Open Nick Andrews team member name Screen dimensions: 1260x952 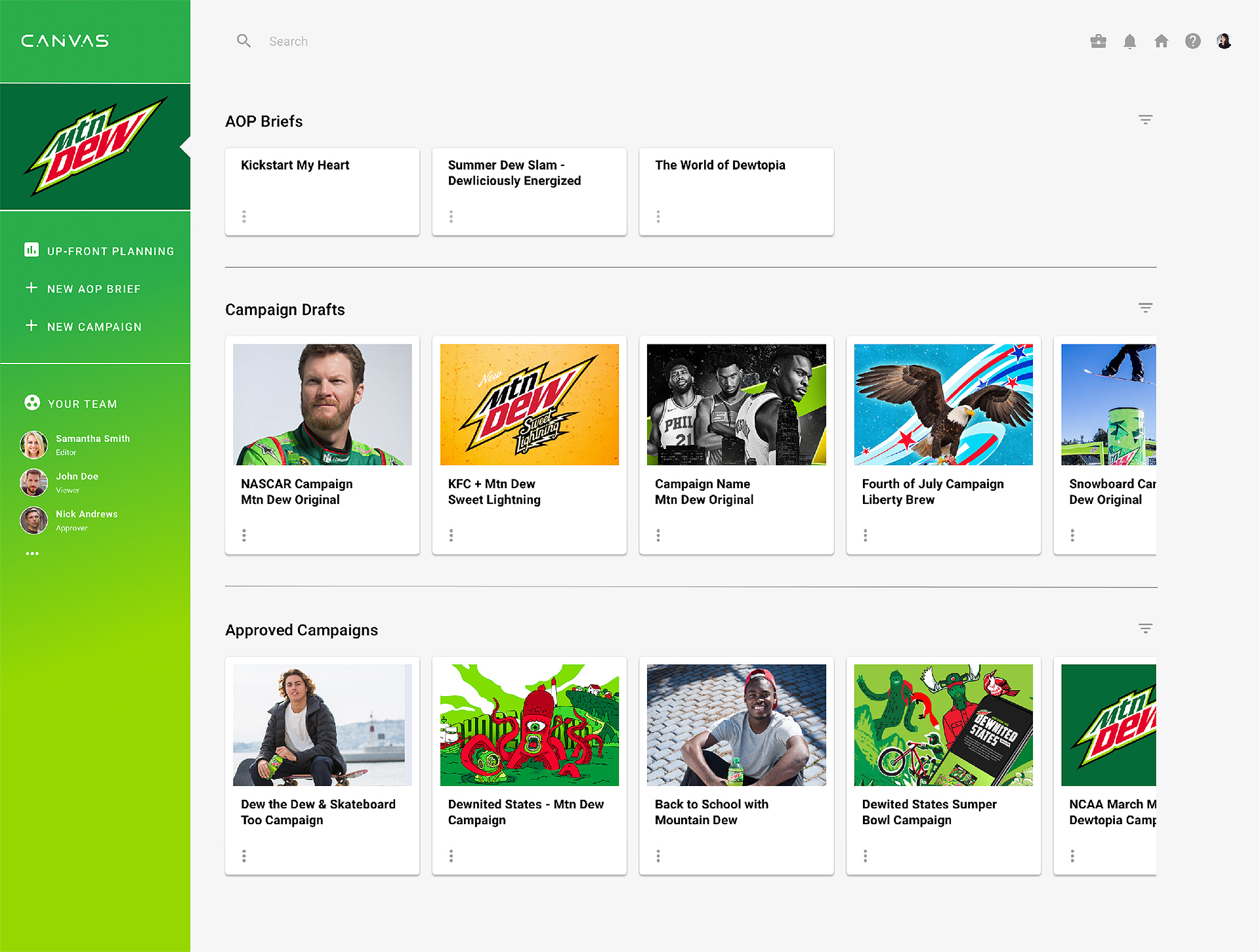[x=87, y=514]
